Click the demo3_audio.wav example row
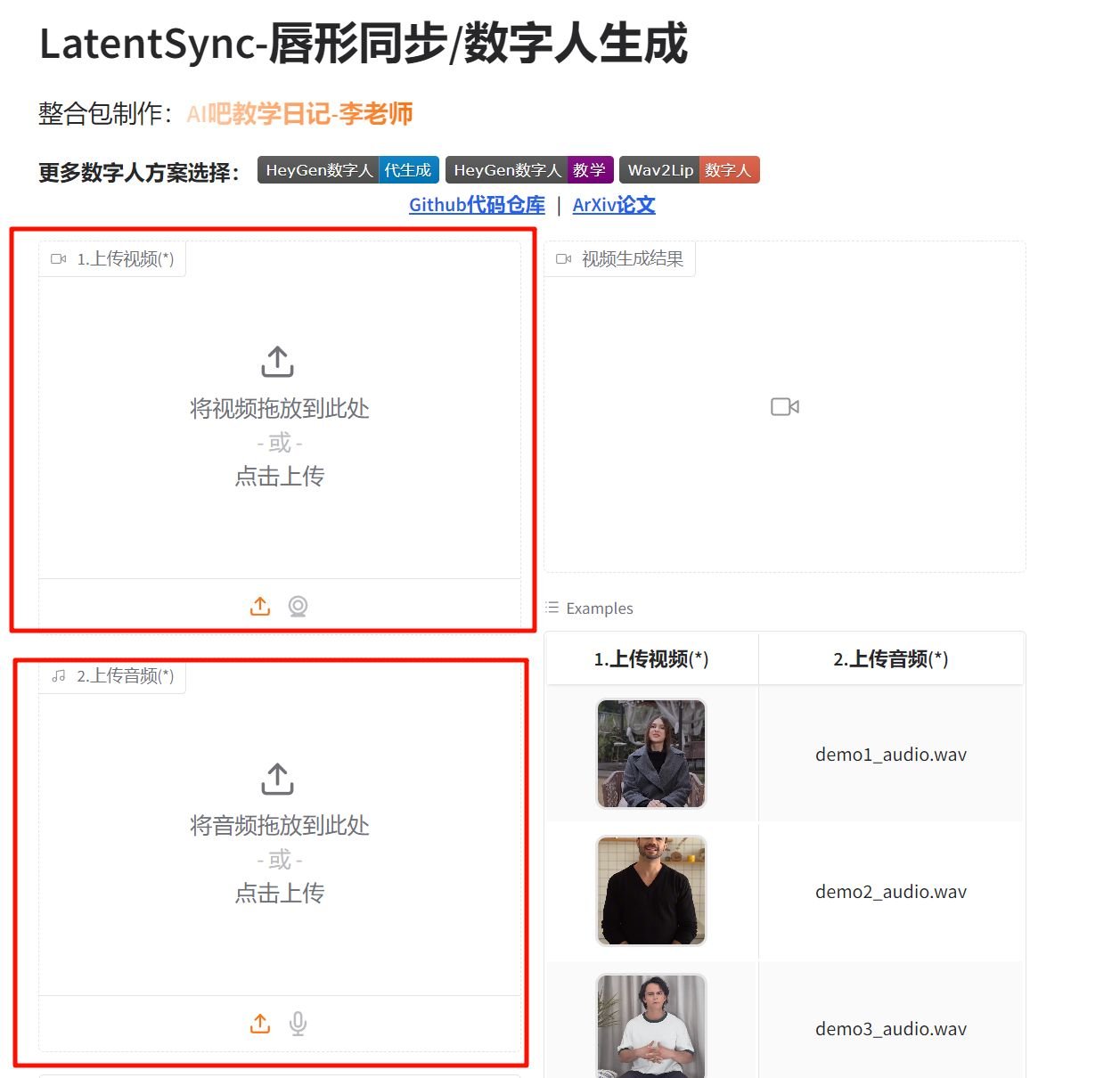 [890, 1028]
